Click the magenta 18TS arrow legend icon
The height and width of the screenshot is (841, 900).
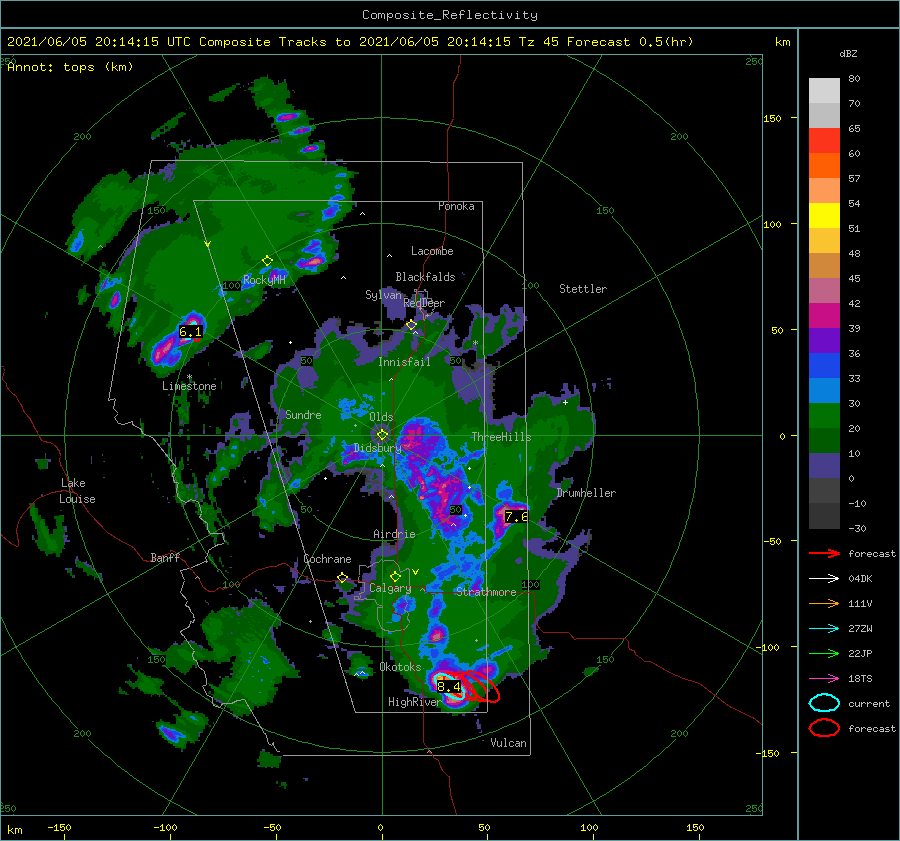click(x=824, y=679)
